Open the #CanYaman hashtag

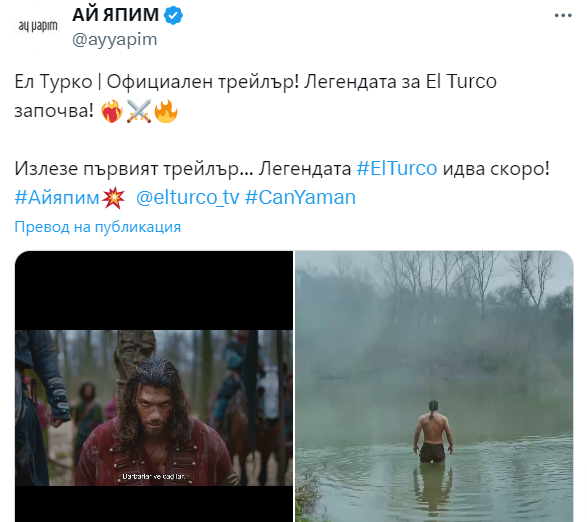[x=300, y=197]
